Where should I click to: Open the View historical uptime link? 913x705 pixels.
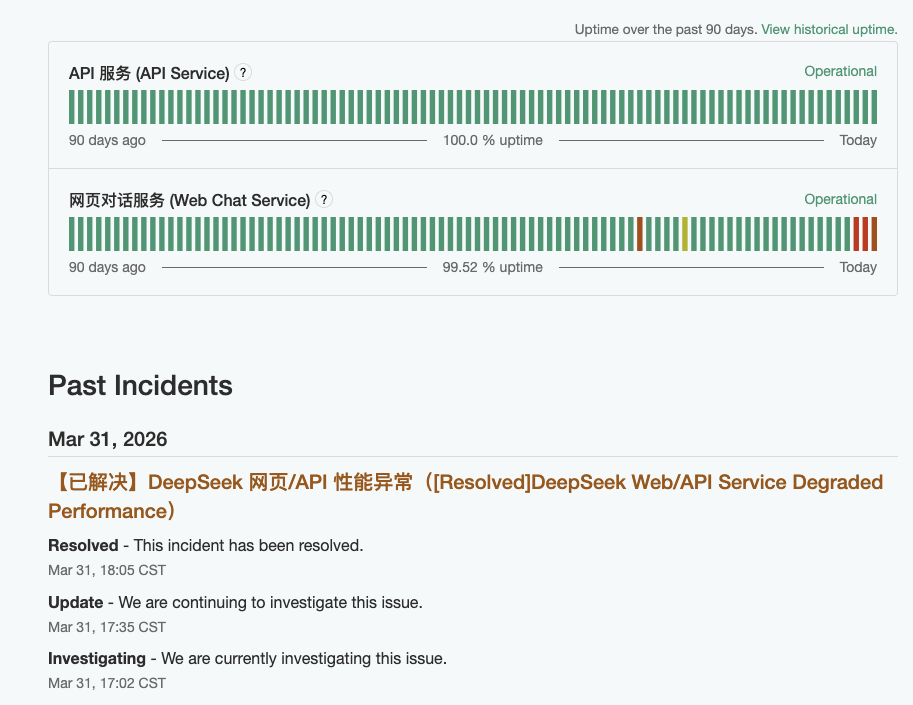tap(829, 30)
